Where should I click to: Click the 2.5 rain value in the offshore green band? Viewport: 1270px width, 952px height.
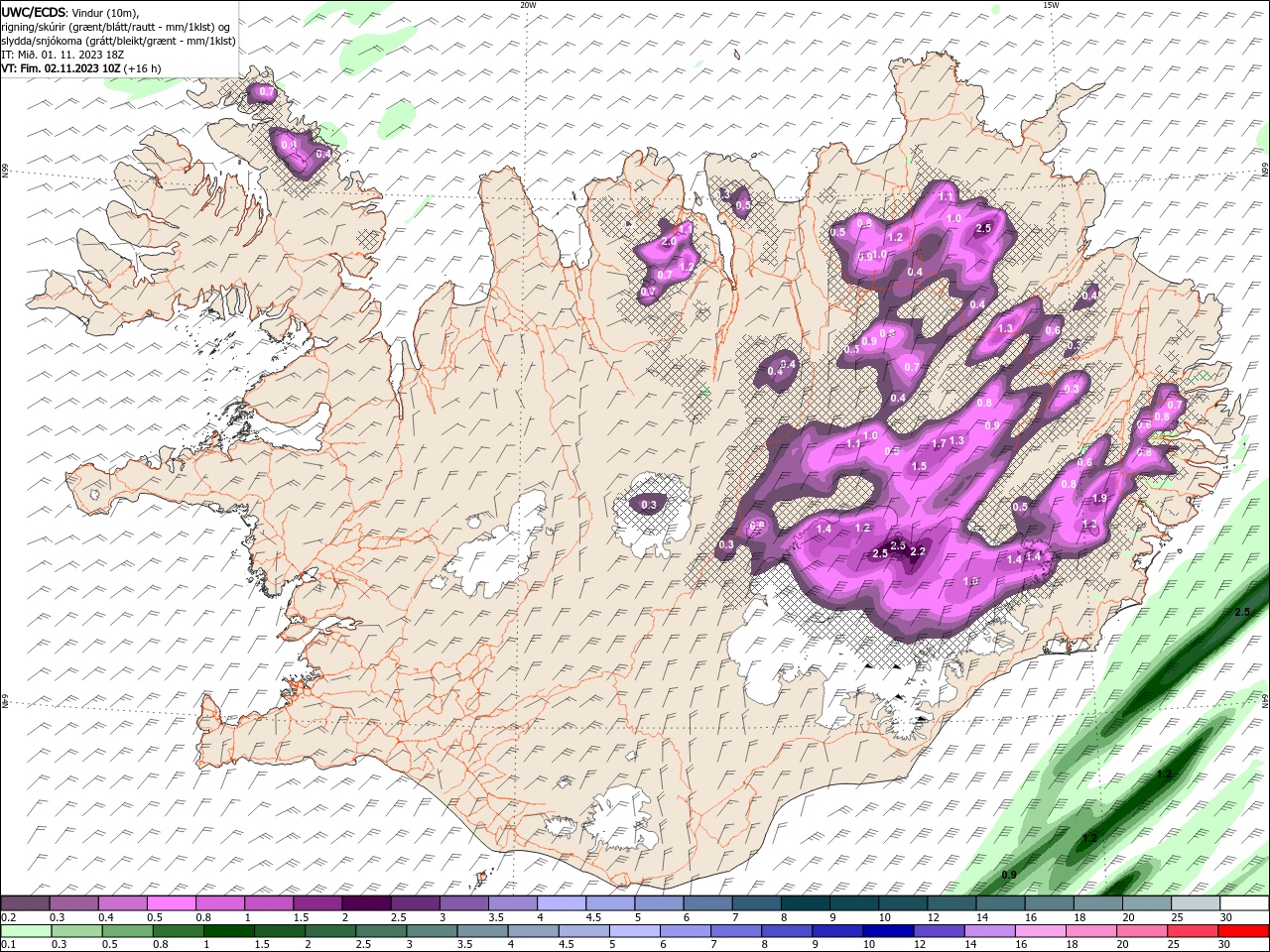coord(1242,613)
